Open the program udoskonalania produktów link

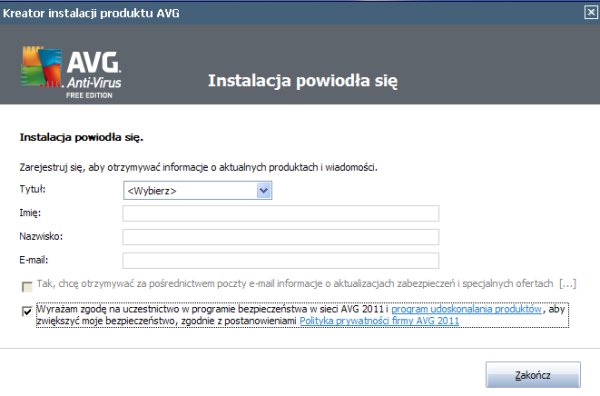(466, 309)
